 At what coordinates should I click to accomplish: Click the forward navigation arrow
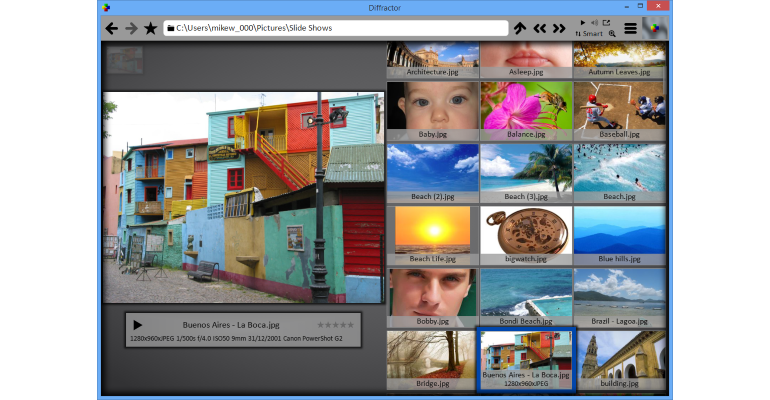[x=131, y=28]
